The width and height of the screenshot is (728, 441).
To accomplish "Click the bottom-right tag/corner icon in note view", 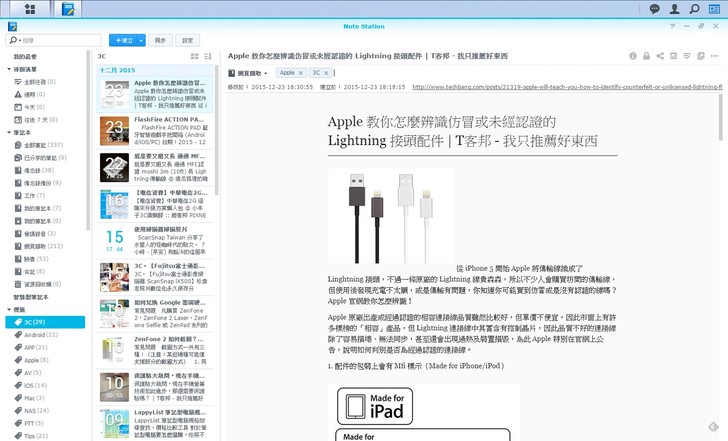I will point(713,426).
